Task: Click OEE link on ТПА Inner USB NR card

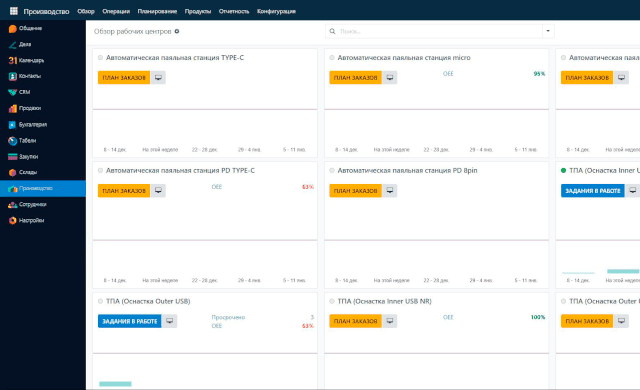Action: click(448, 317)
